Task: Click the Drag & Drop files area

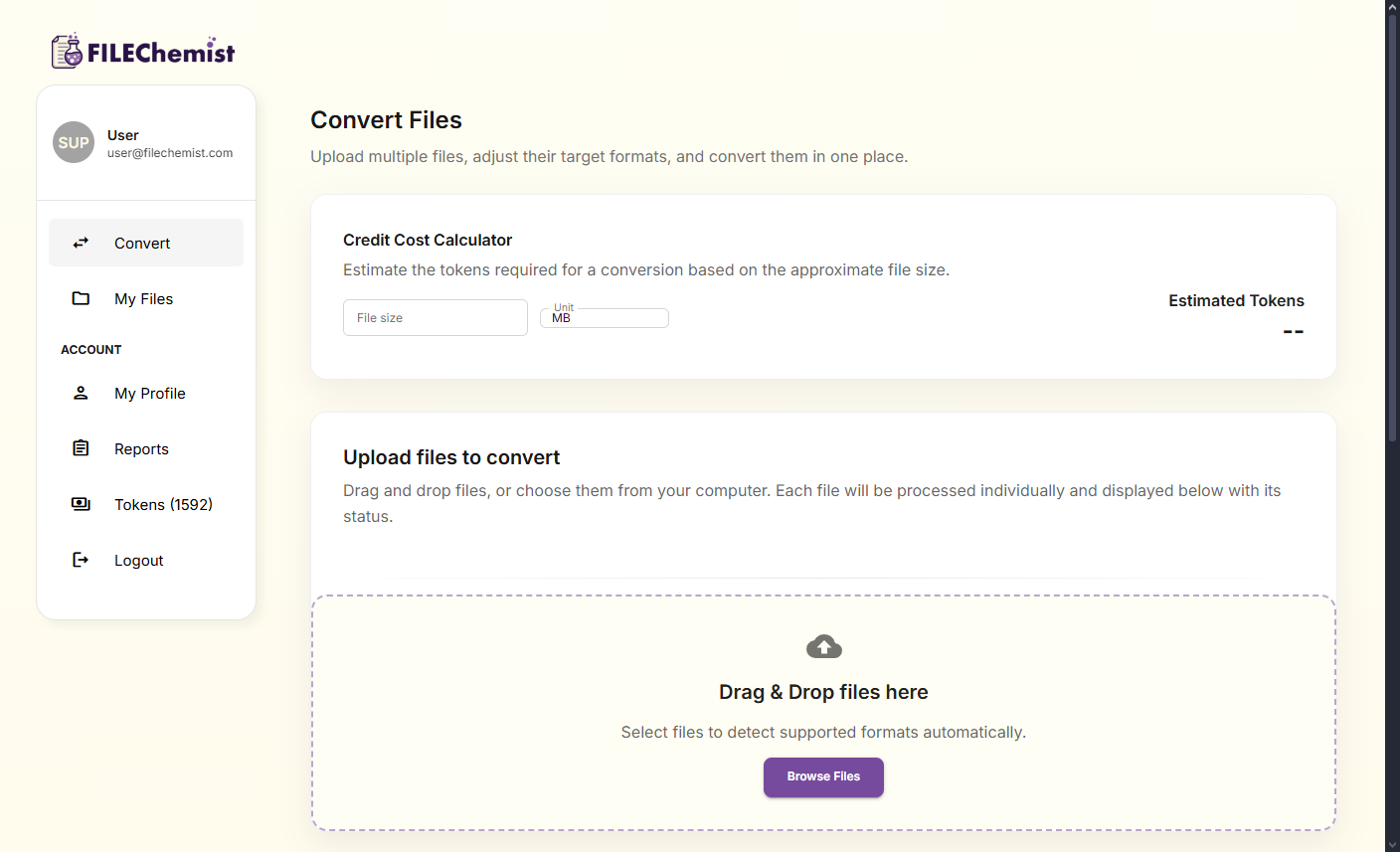Action: 823,712
